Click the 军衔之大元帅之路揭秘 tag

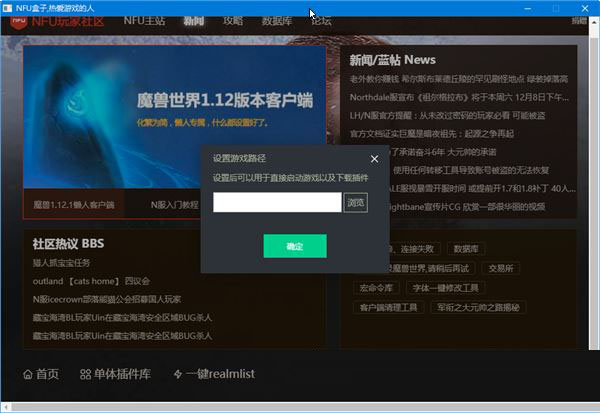pyautogui.click(x=478, y=307)
